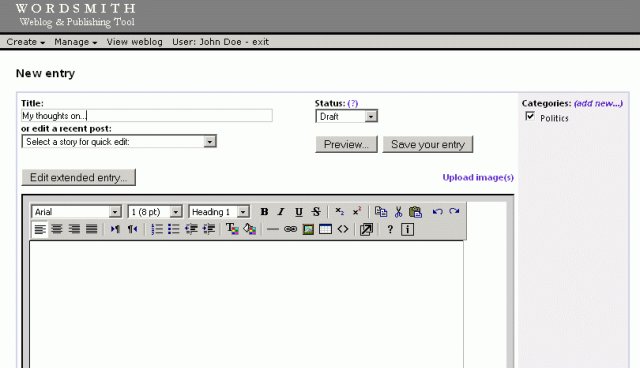
Task: Insert a bulleted list
Action: tap(173, 229)
